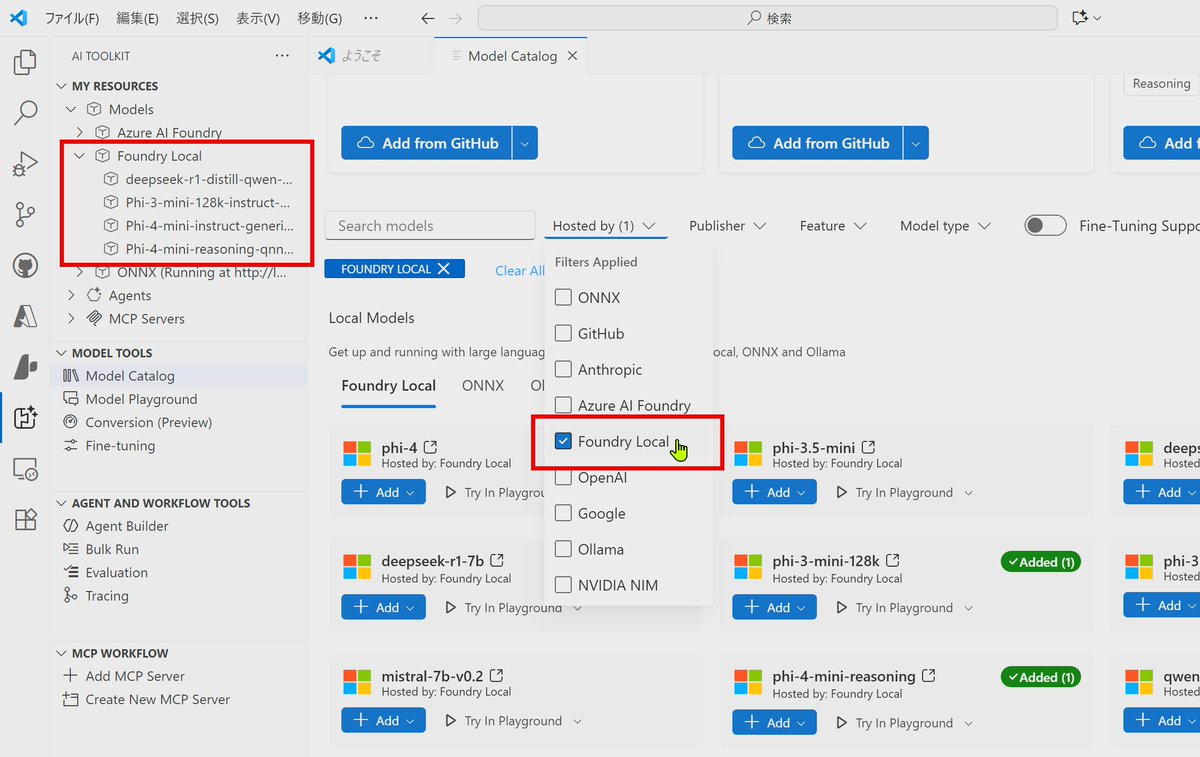The height and width of the screenshot is (757, 1200).
Task: Check the OpenAI filter checkbox
Action: pyautogui.click(x=563, y=477)
